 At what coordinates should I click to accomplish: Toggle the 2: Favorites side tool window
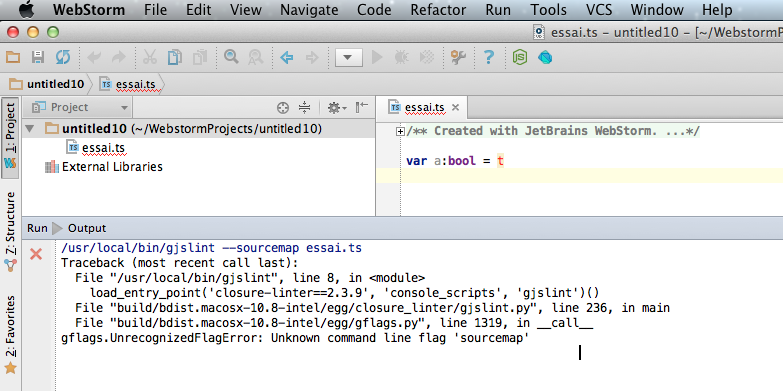coord(10,335)
